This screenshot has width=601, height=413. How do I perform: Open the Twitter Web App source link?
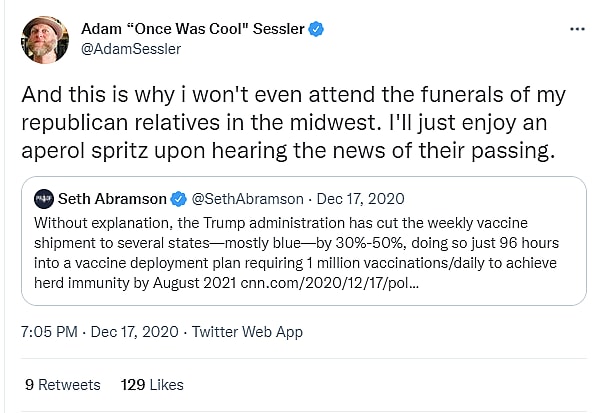tap(247, 331)
